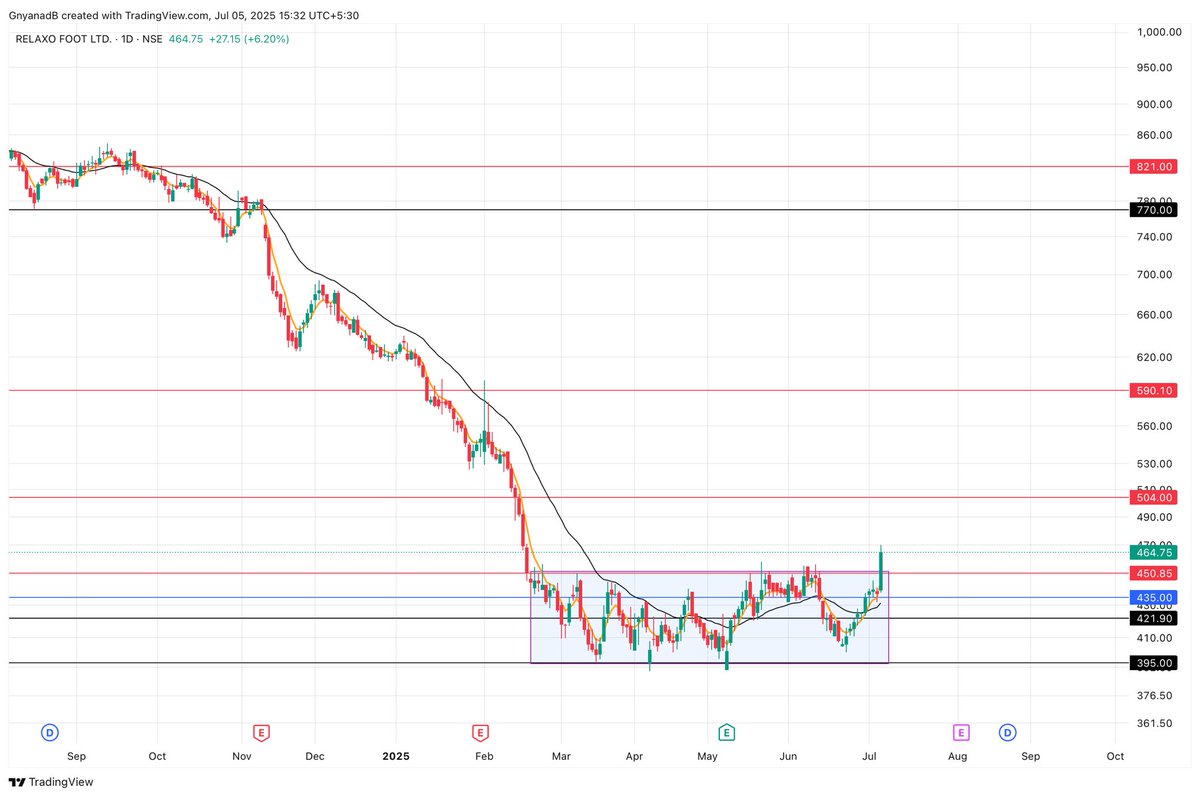The height and width of the screenshot is (798, 1200).
Task: Click the bold 2025 label on time axis
Action: coord(396,756)
